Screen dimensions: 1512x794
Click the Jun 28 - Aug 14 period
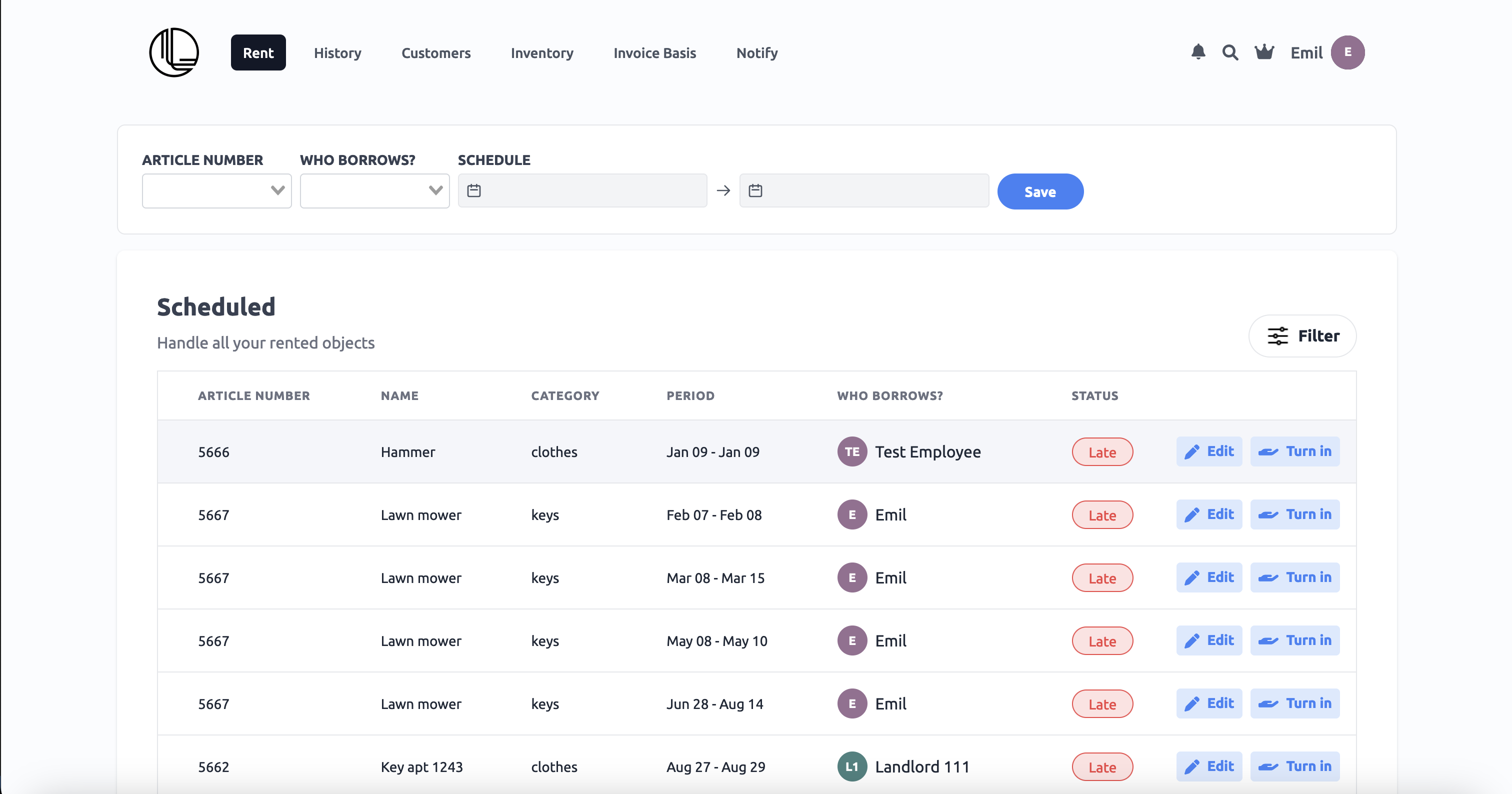(x=714, y=703)
